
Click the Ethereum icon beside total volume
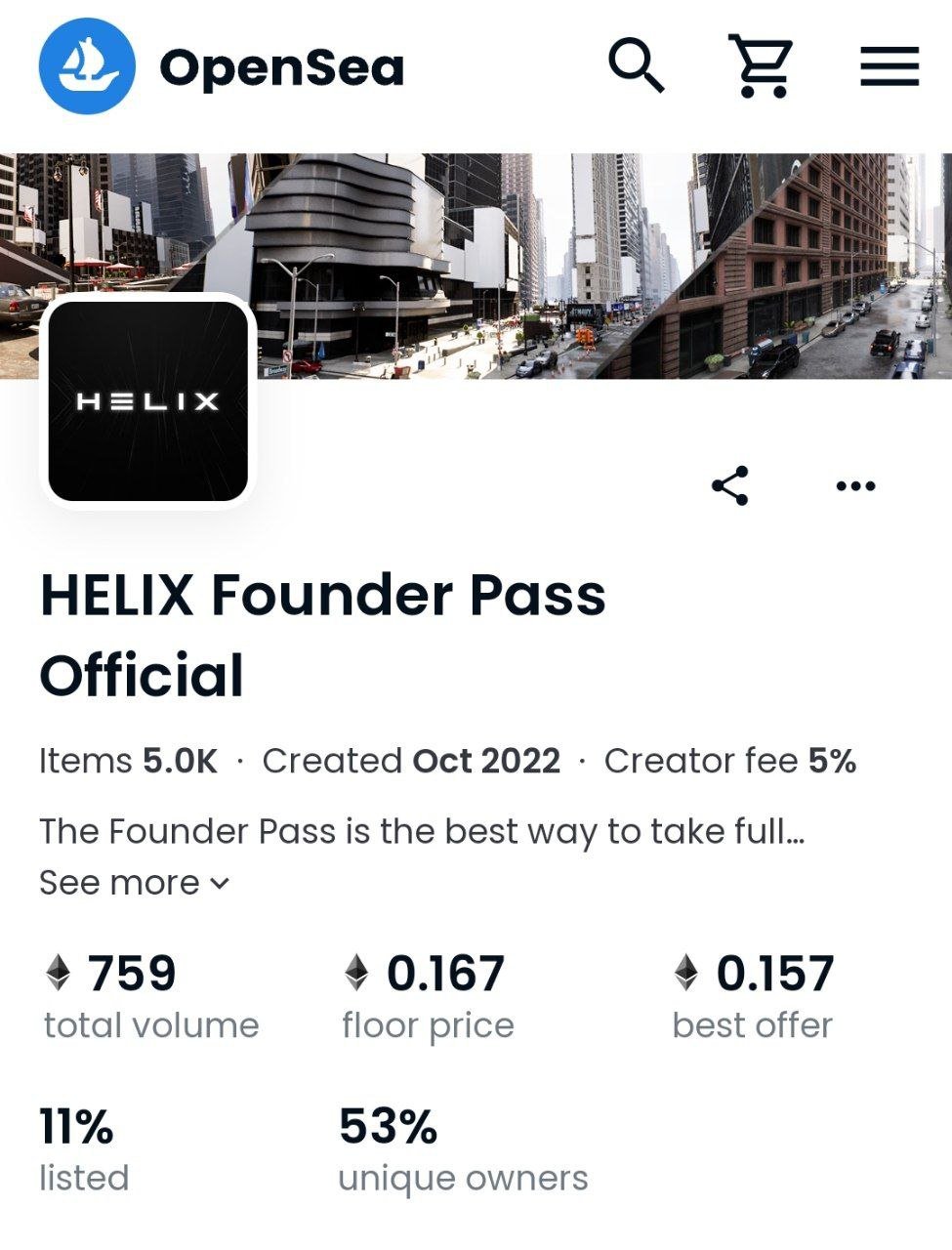[59, 974]
